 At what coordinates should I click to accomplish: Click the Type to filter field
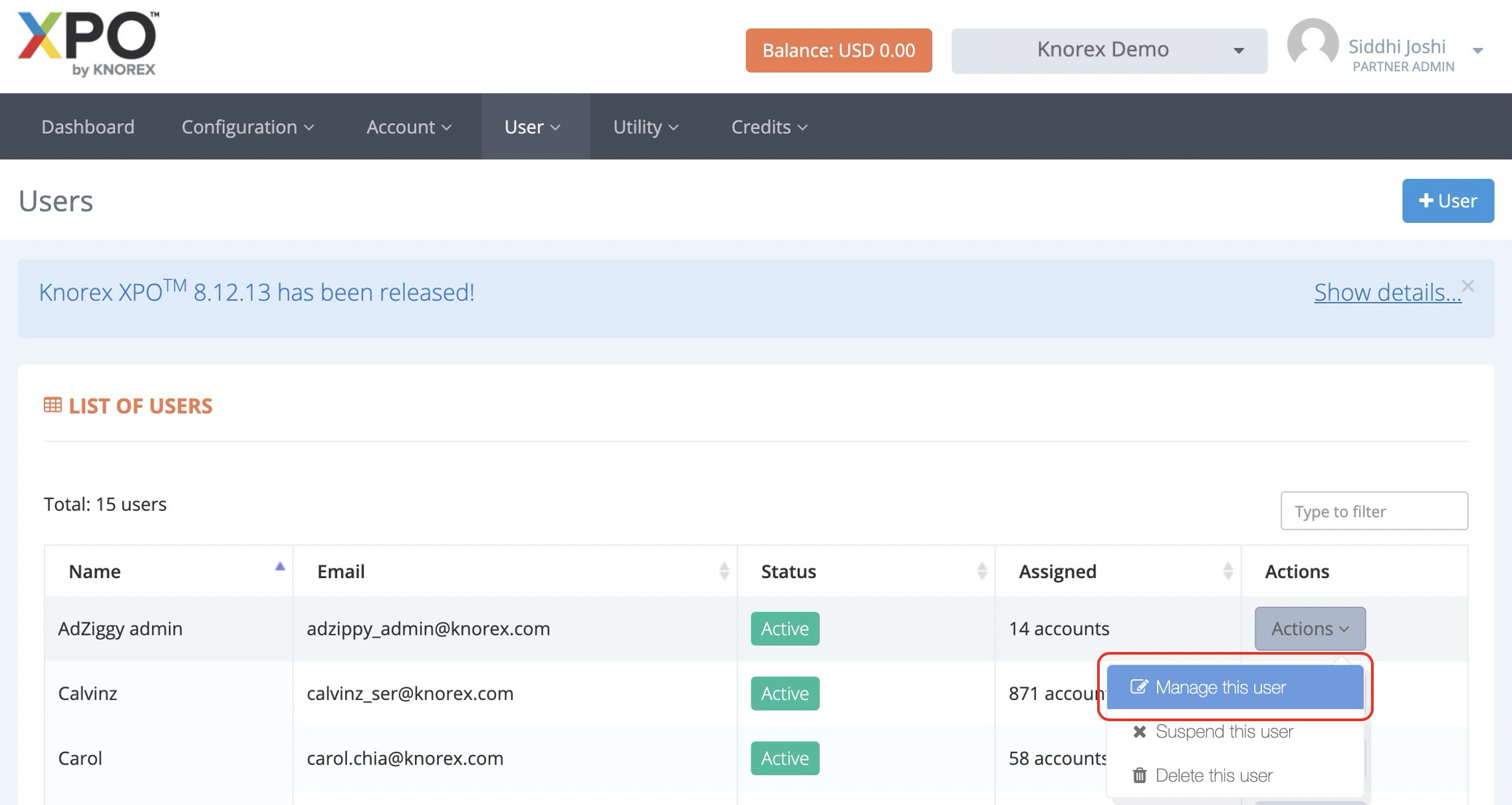[x=1374, y=511]
